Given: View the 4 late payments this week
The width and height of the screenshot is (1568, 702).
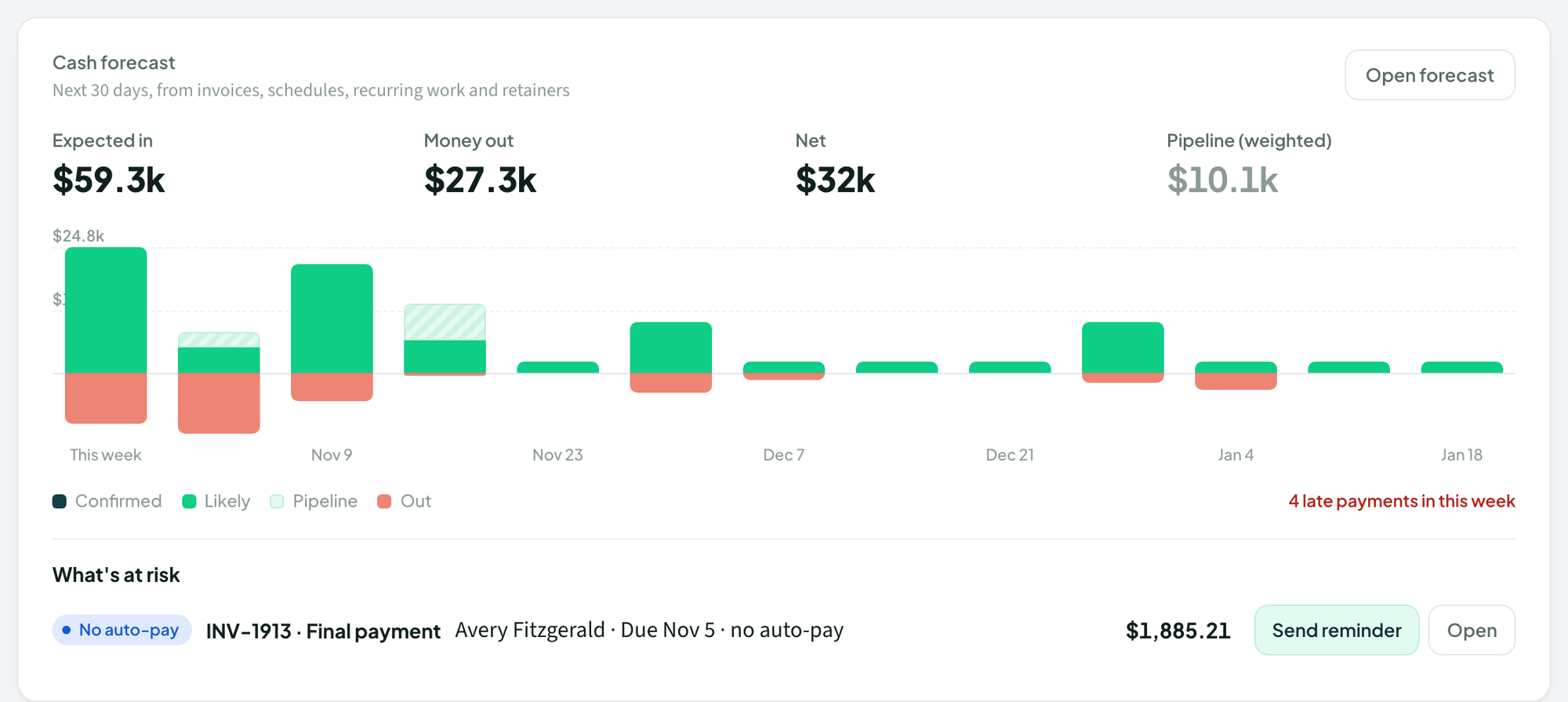Looking at the screenshot, I should 1402,501.
